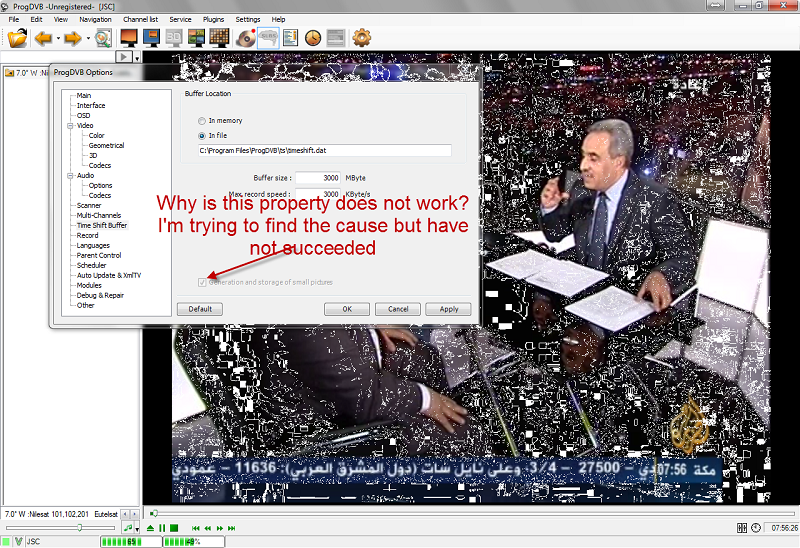Click the volume slider at the bottom left
The image size is (800, 548).
click(x=60, y=527)
